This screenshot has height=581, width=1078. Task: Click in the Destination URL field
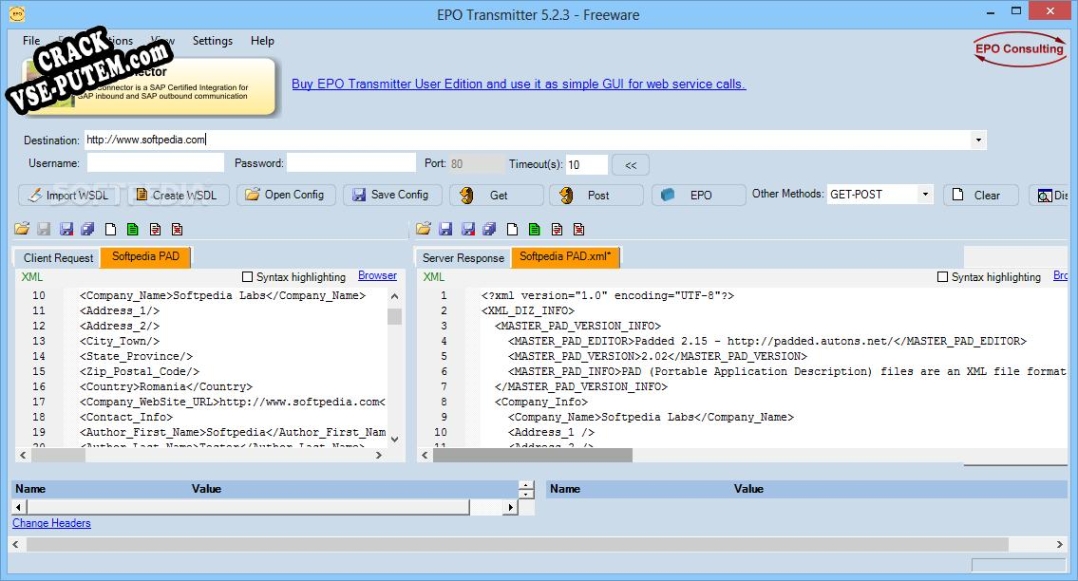(x=527, y=140)
